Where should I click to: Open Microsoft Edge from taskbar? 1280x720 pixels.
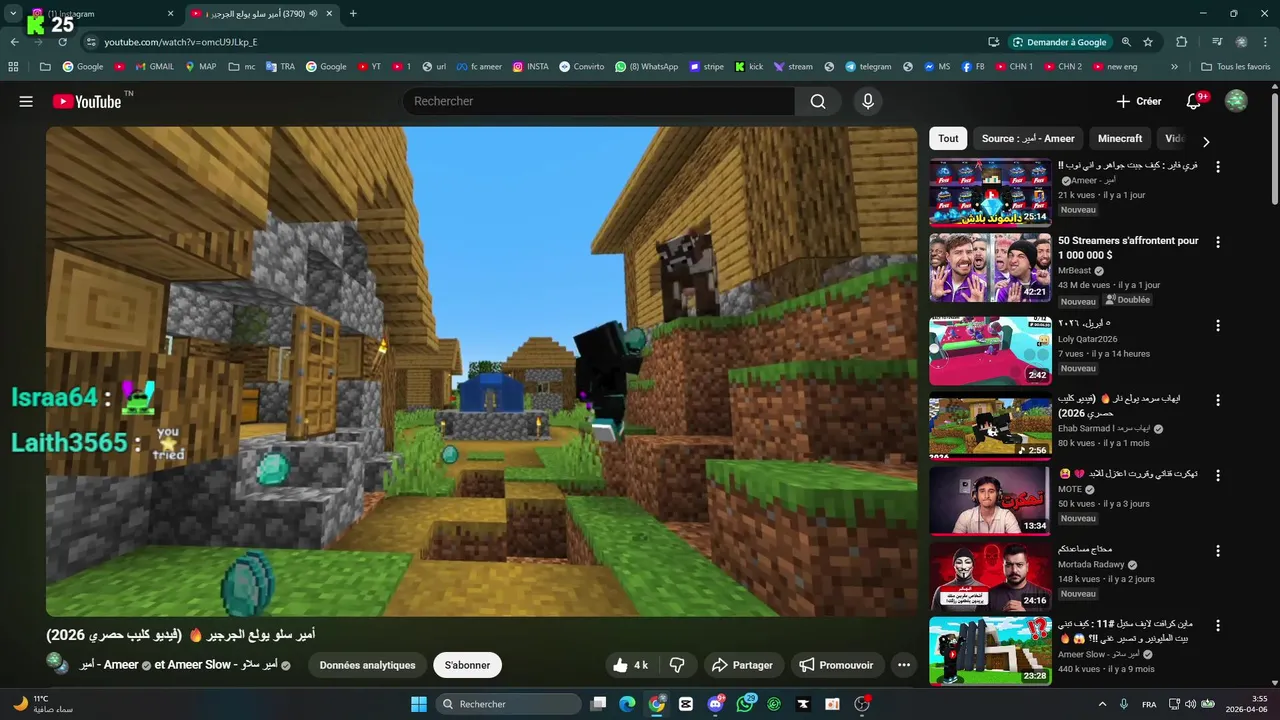627,704
